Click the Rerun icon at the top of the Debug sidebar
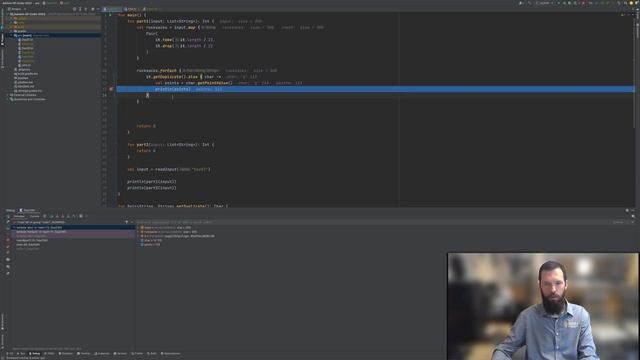 tap(8, 216)
